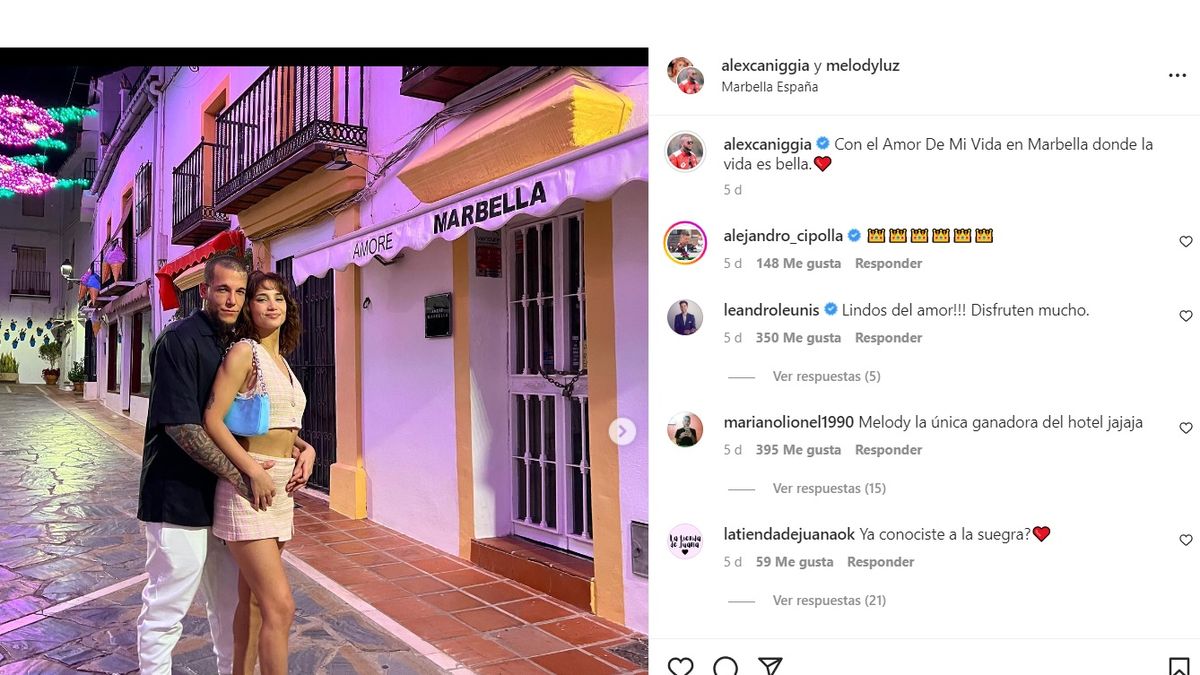This screenshot has width=1200, height=675.
Task: Expand Ver respuestas (21) replies
Action: (x=829, y=601)
